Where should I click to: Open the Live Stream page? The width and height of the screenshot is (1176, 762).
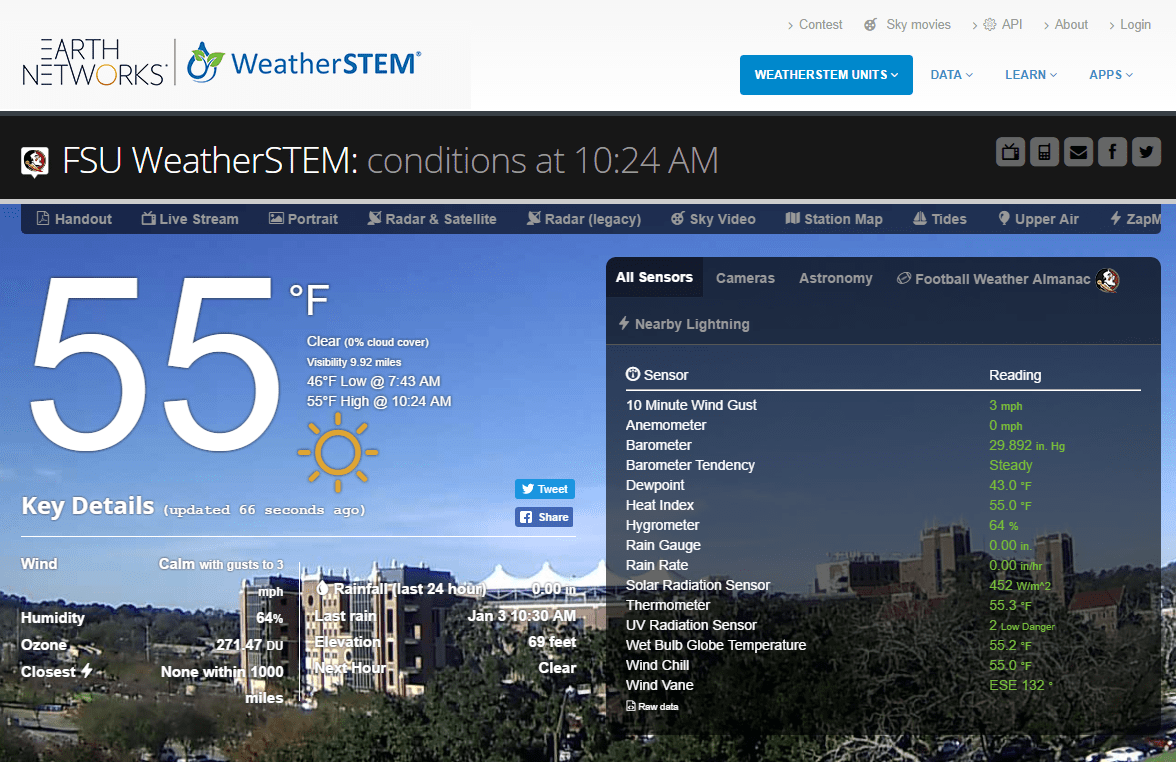click(x=190, y=219)
